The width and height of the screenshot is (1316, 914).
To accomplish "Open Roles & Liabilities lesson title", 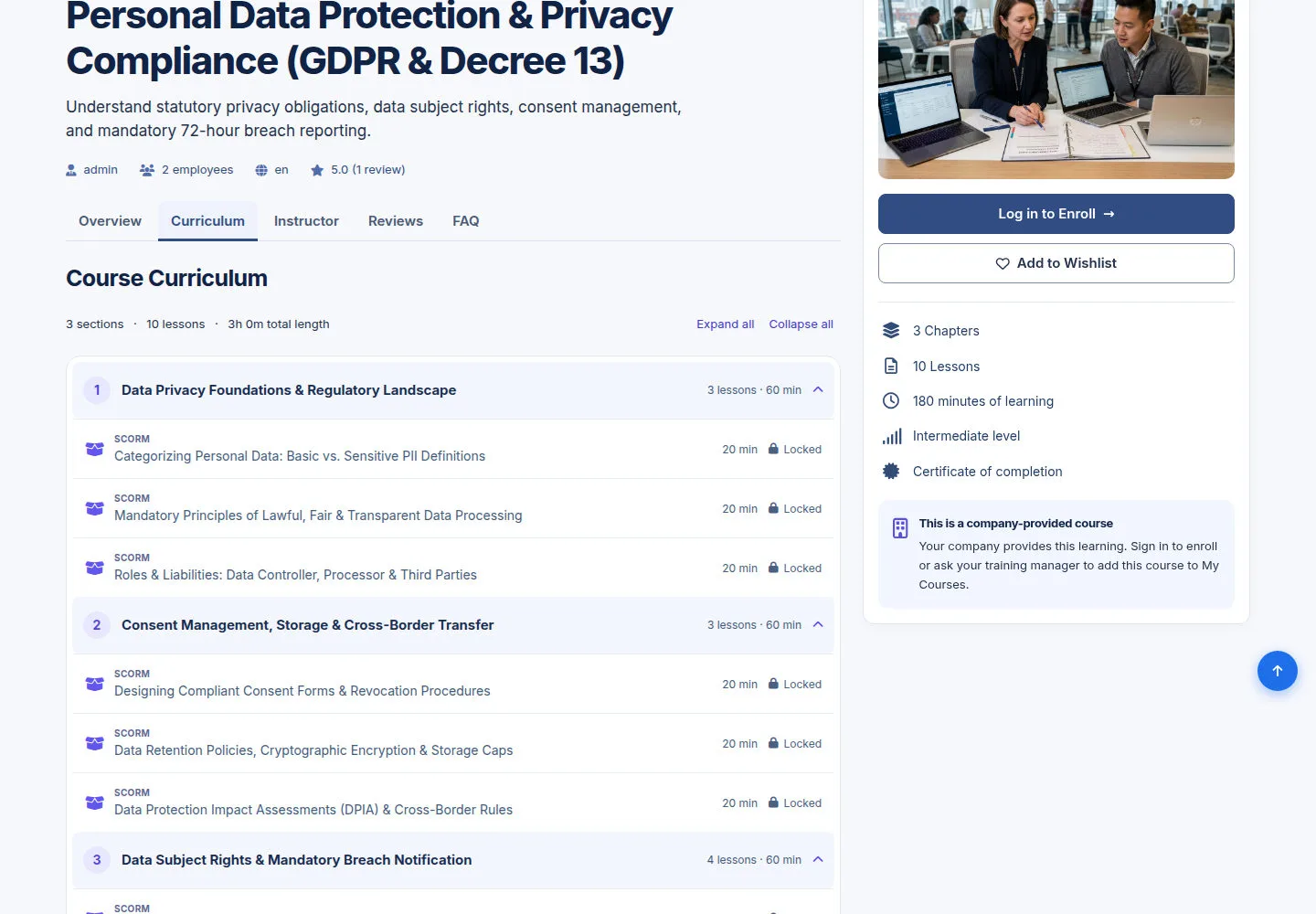I will coord(295,575).
